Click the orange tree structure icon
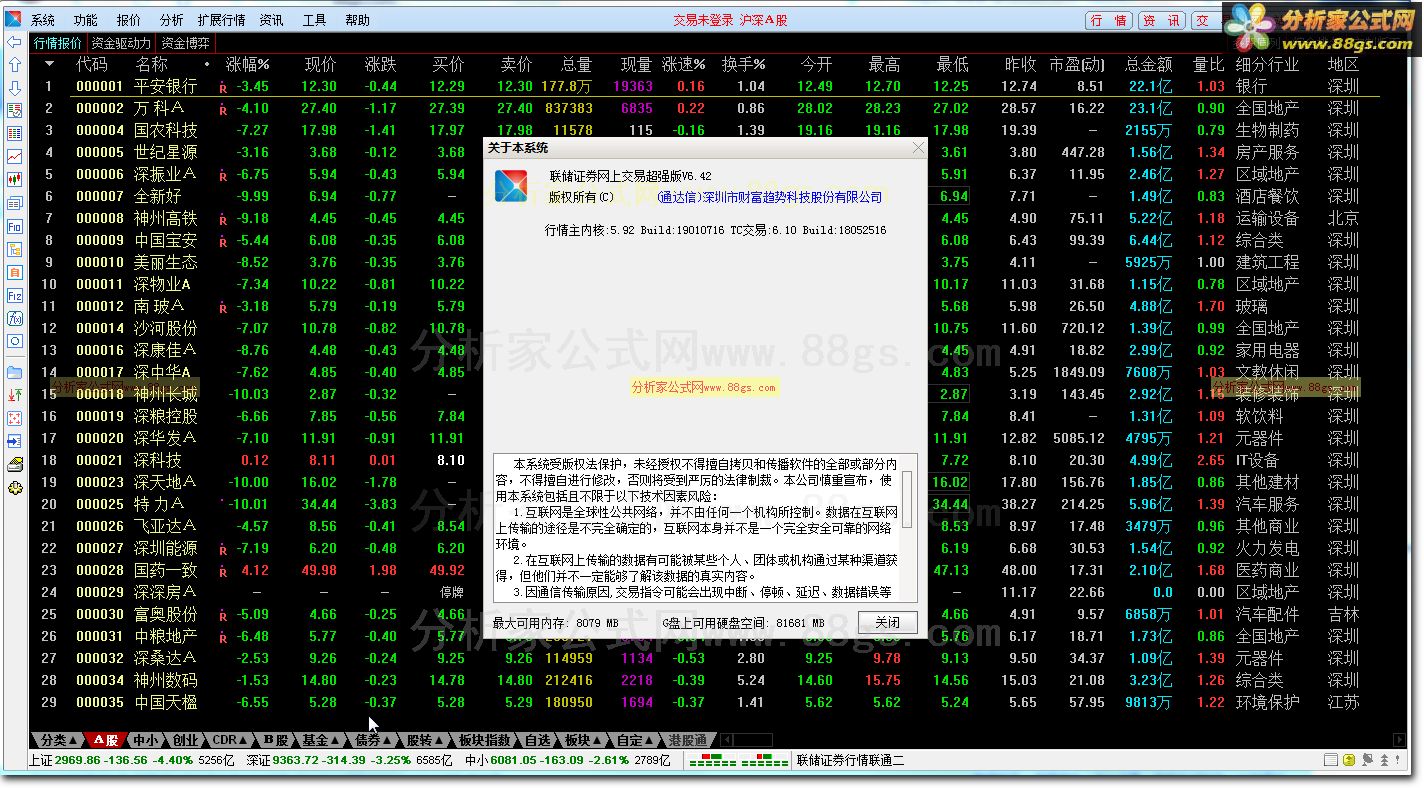The width and height of the screenshot is (1424, 788). (x=14, y=249)
